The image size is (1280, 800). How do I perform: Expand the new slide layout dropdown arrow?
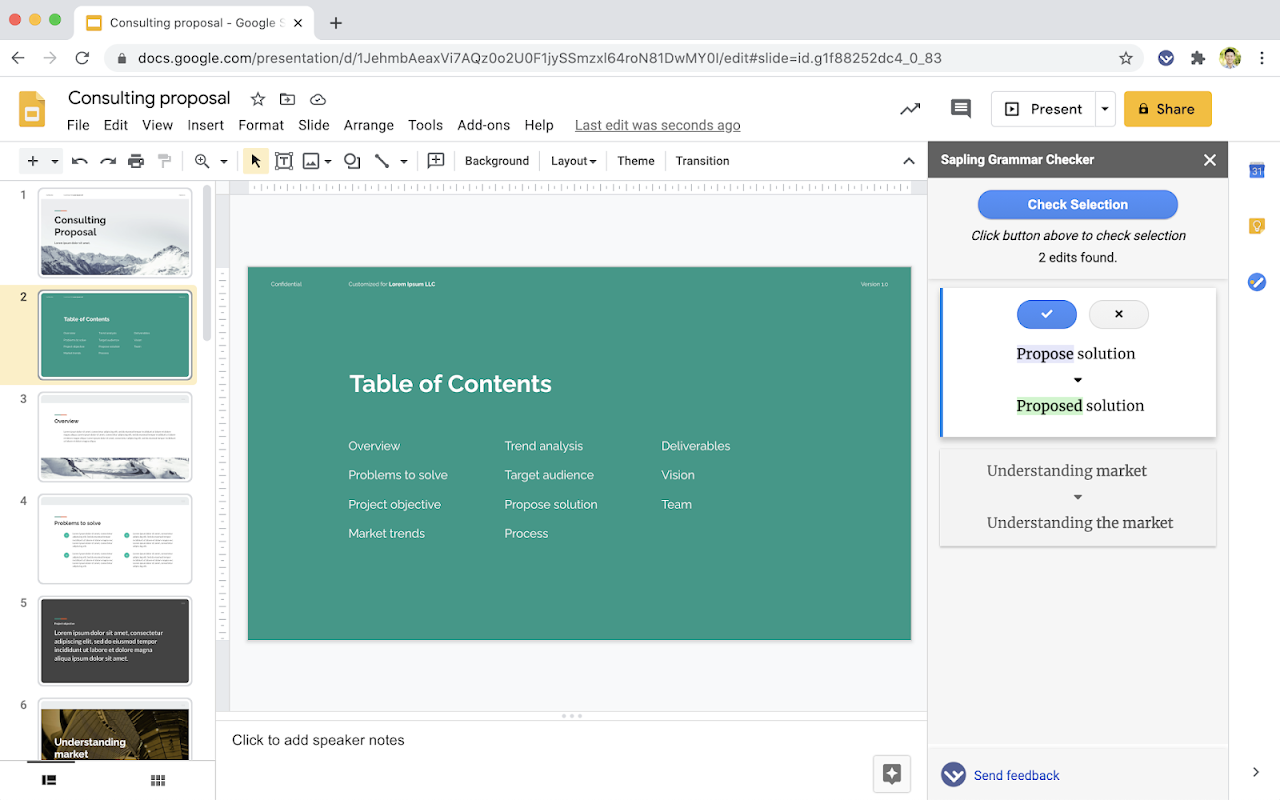click(x=55, y=161)
